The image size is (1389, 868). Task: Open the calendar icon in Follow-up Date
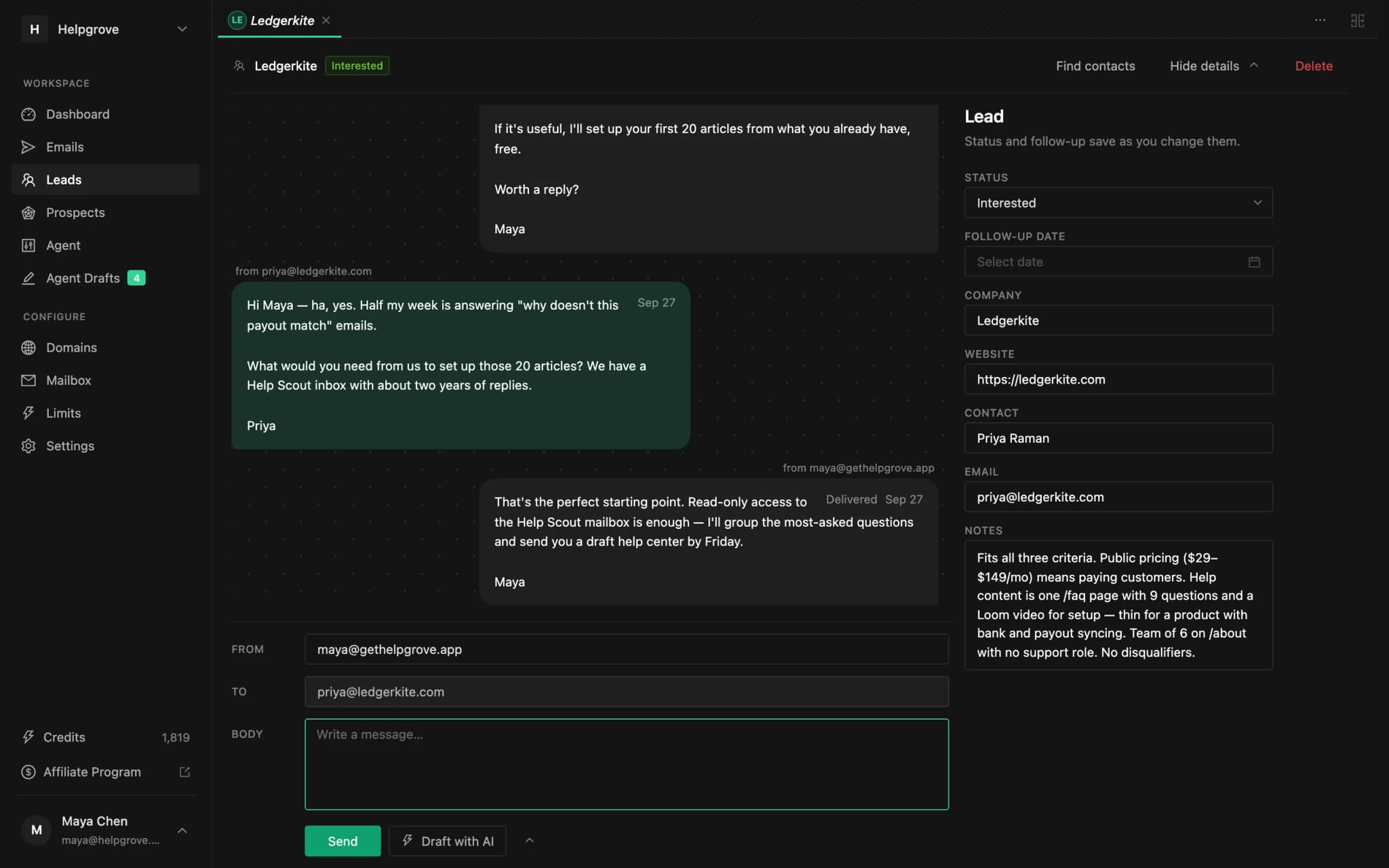click(1254, 262)
